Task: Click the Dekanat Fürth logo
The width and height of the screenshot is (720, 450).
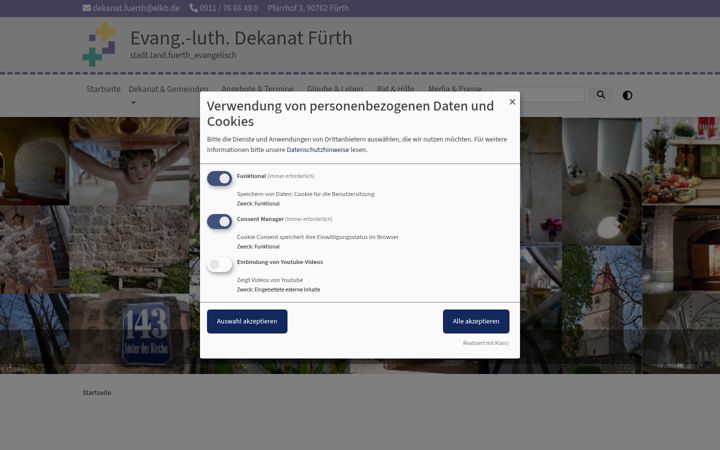Action: coord(100,44)
